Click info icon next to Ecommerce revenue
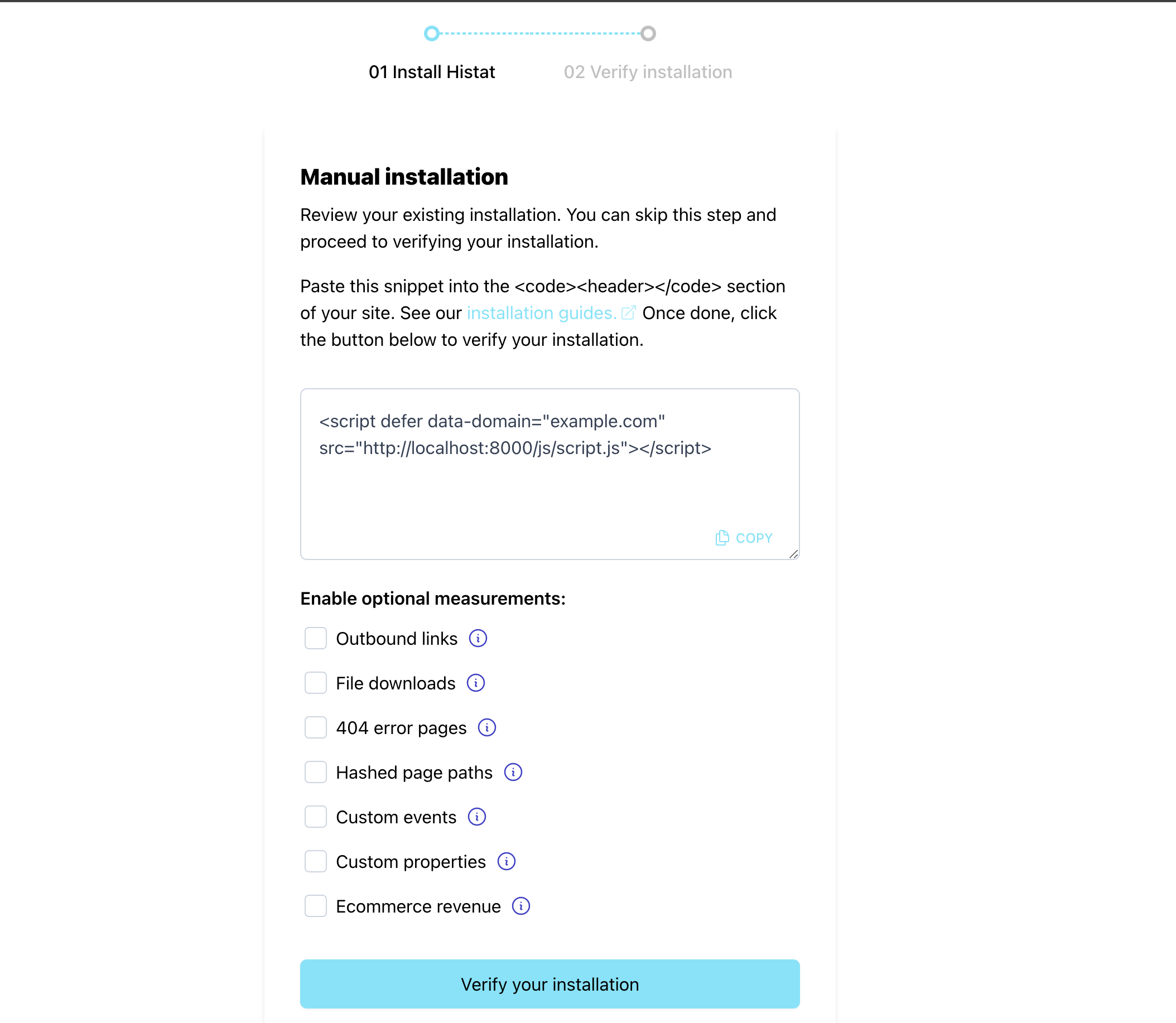Viewport: 1176px width, 1023px height. click(520, 906)
